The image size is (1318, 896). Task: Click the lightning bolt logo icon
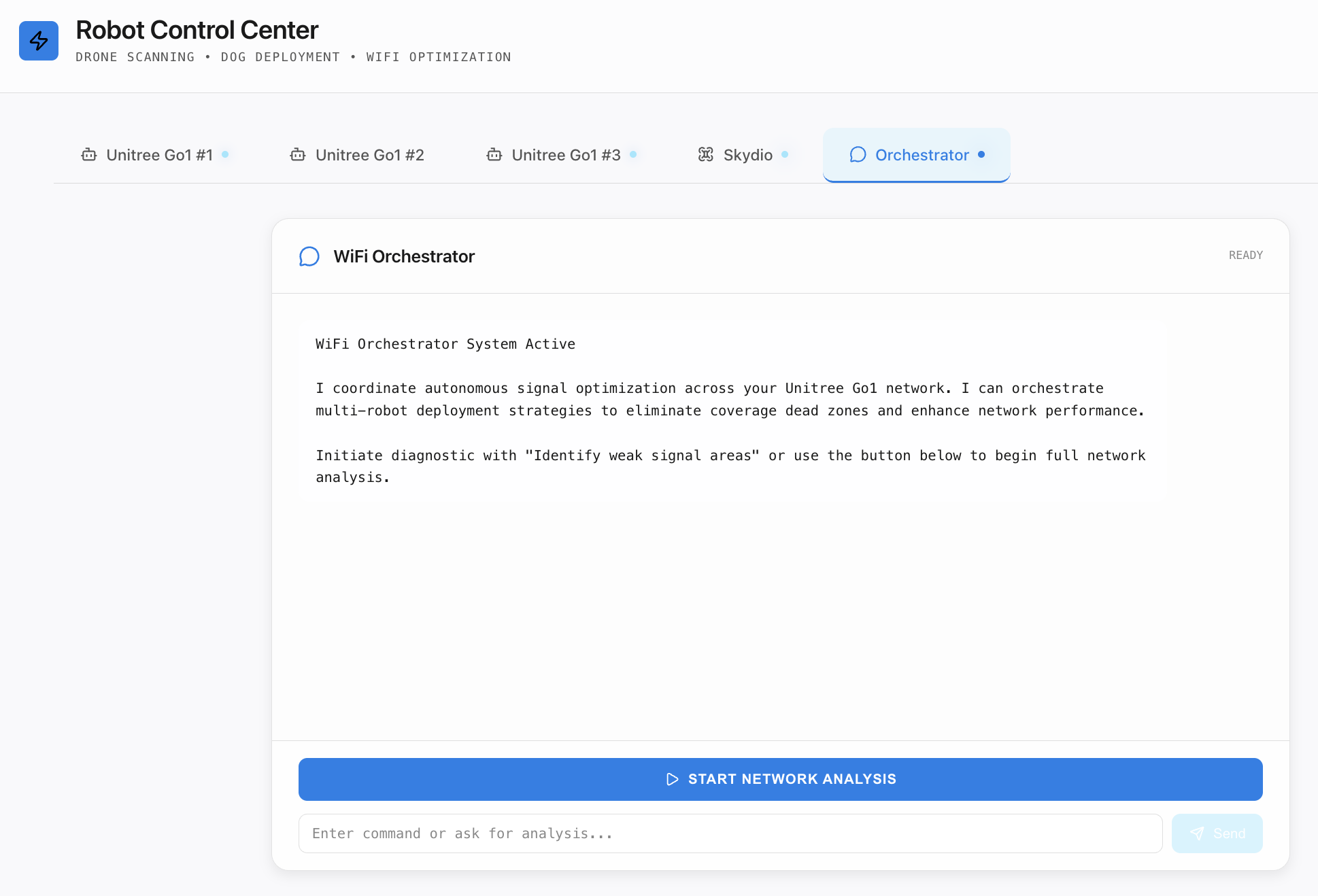pyautogui.click(x=39, y=41)
